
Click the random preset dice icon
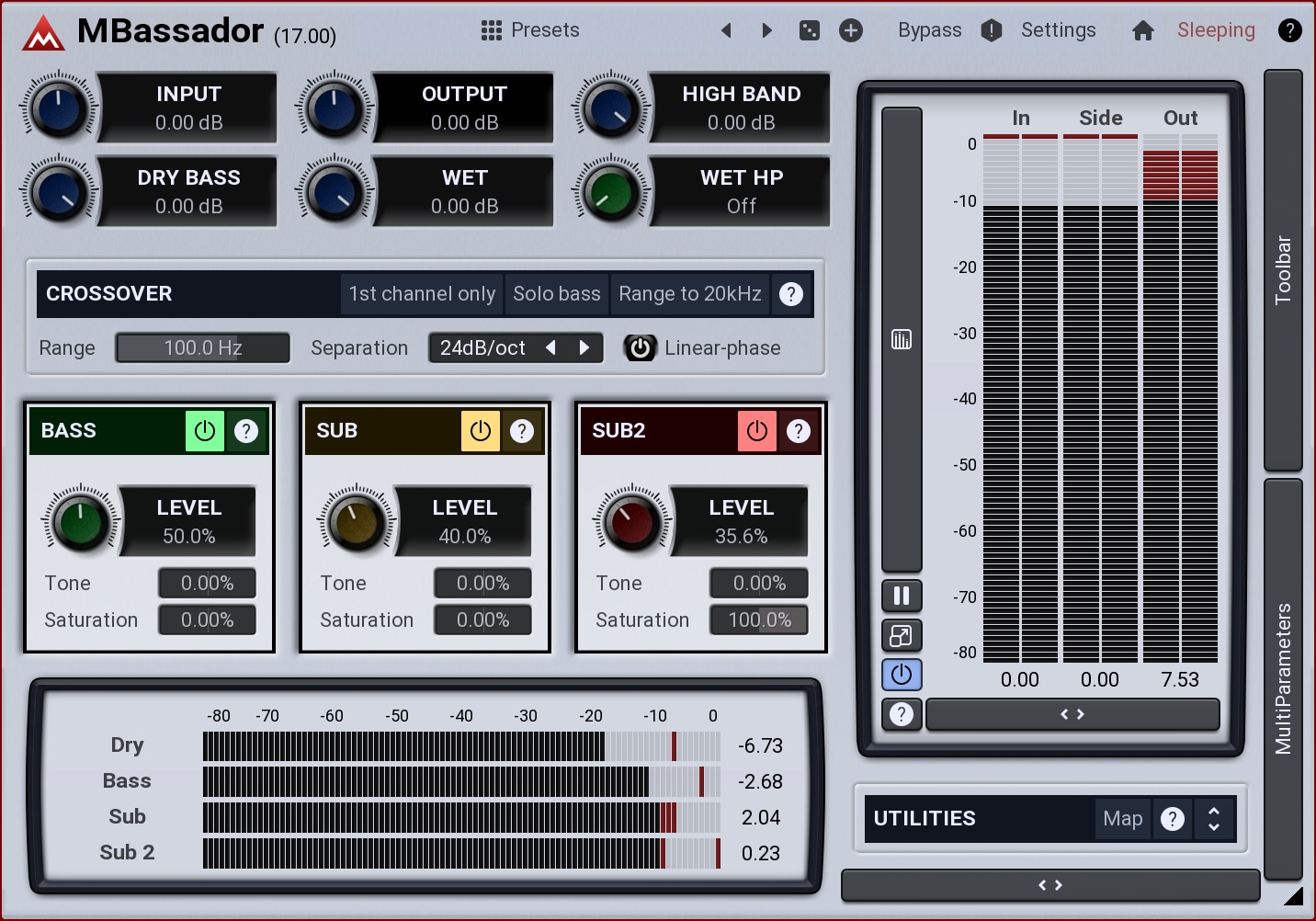tap(809, 30)
